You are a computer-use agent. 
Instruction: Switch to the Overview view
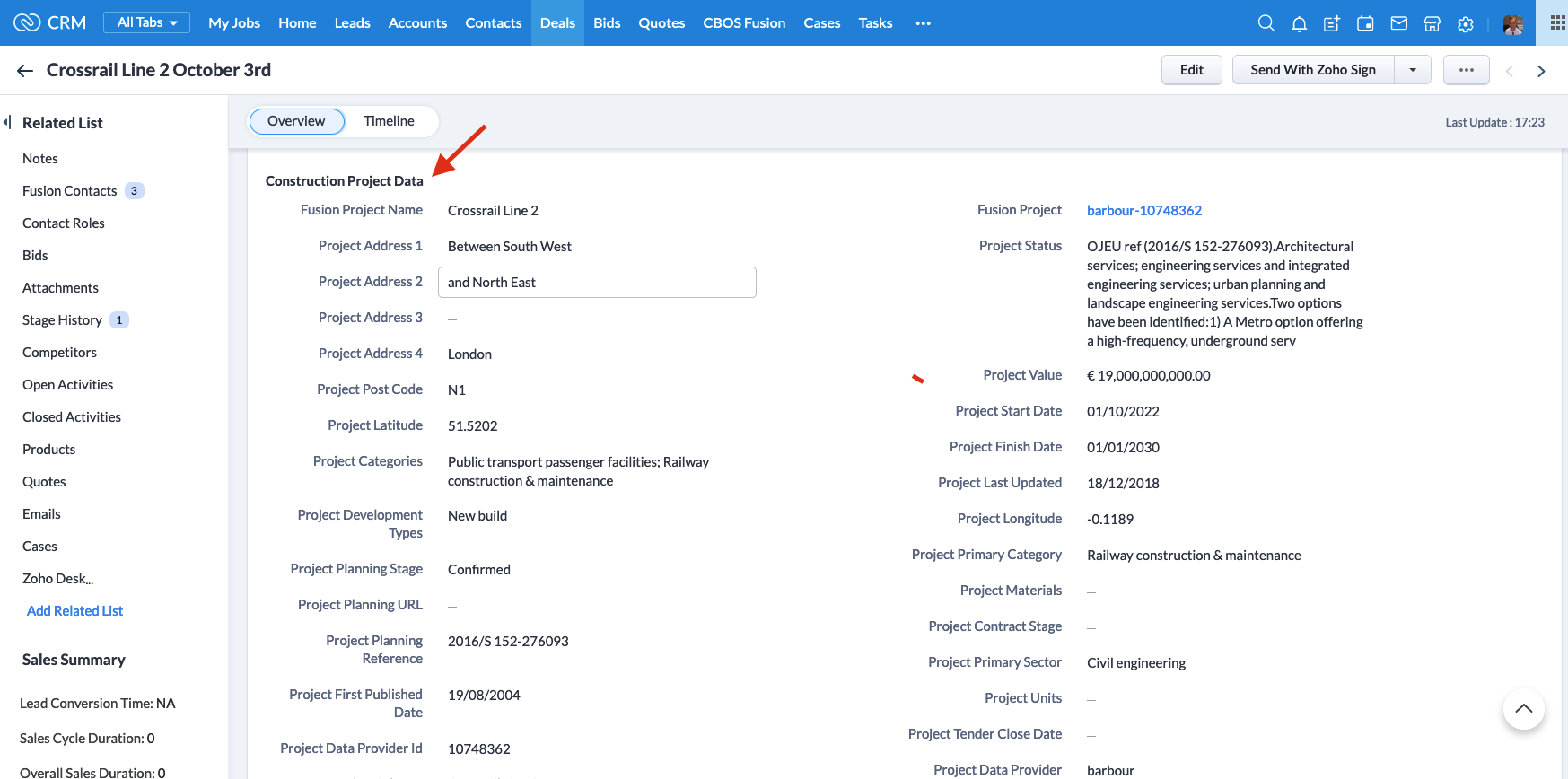(296, 121)
